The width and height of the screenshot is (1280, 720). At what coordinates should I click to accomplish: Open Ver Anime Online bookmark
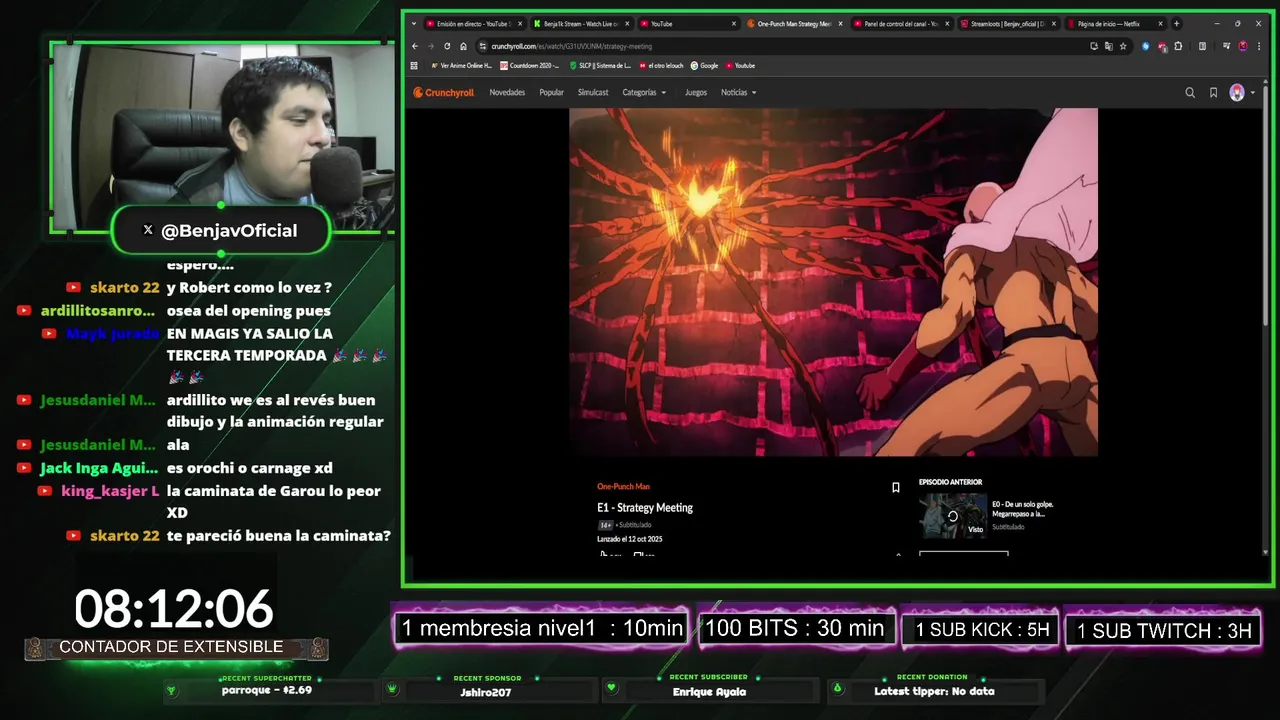[x=461, y=66]
